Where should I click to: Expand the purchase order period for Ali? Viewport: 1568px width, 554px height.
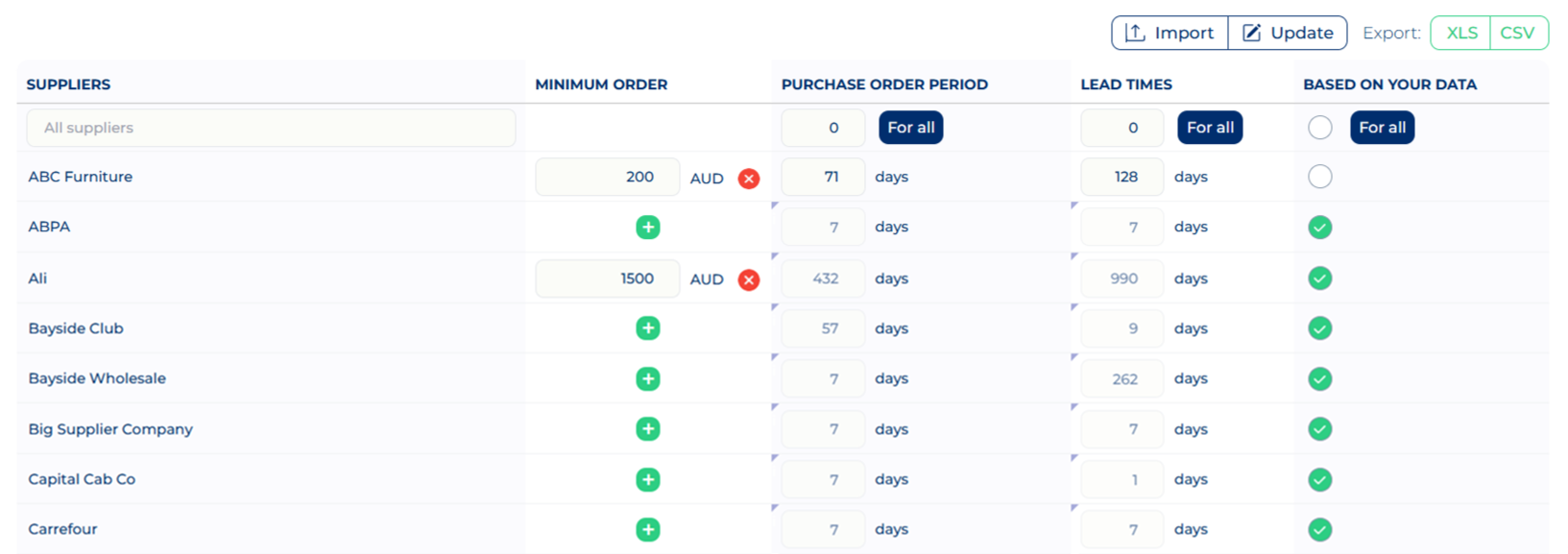point(776,259)
